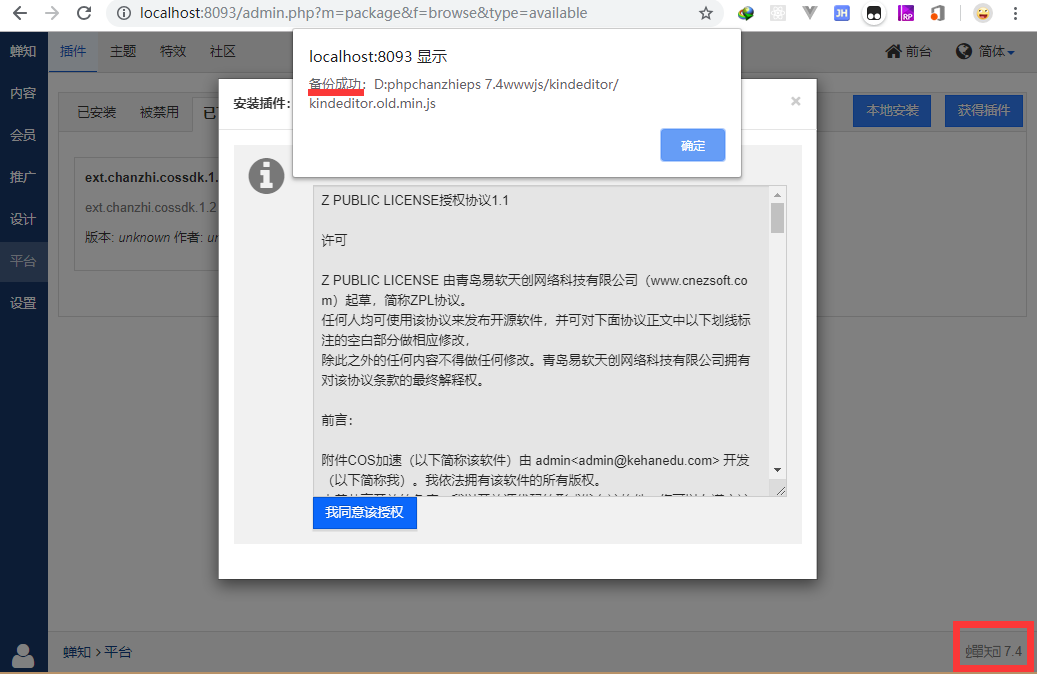Open the JH browser extension icon
This screenshot has width=1037, height=674.
841,13
